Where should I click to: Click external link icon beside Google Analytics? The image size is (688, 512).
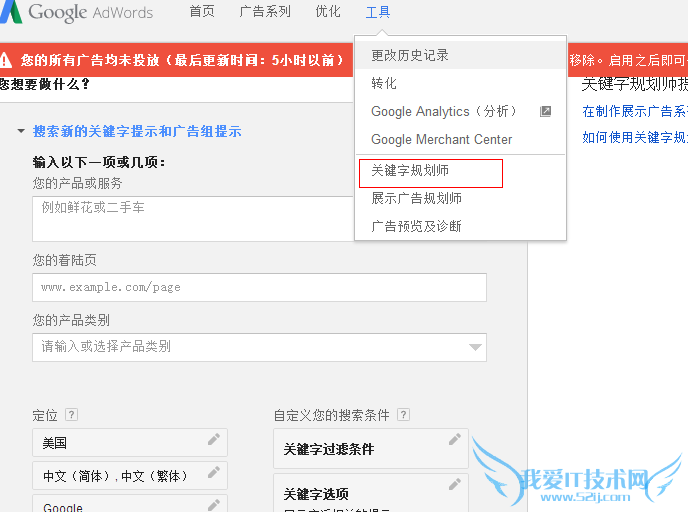click(x=545, y=111)
